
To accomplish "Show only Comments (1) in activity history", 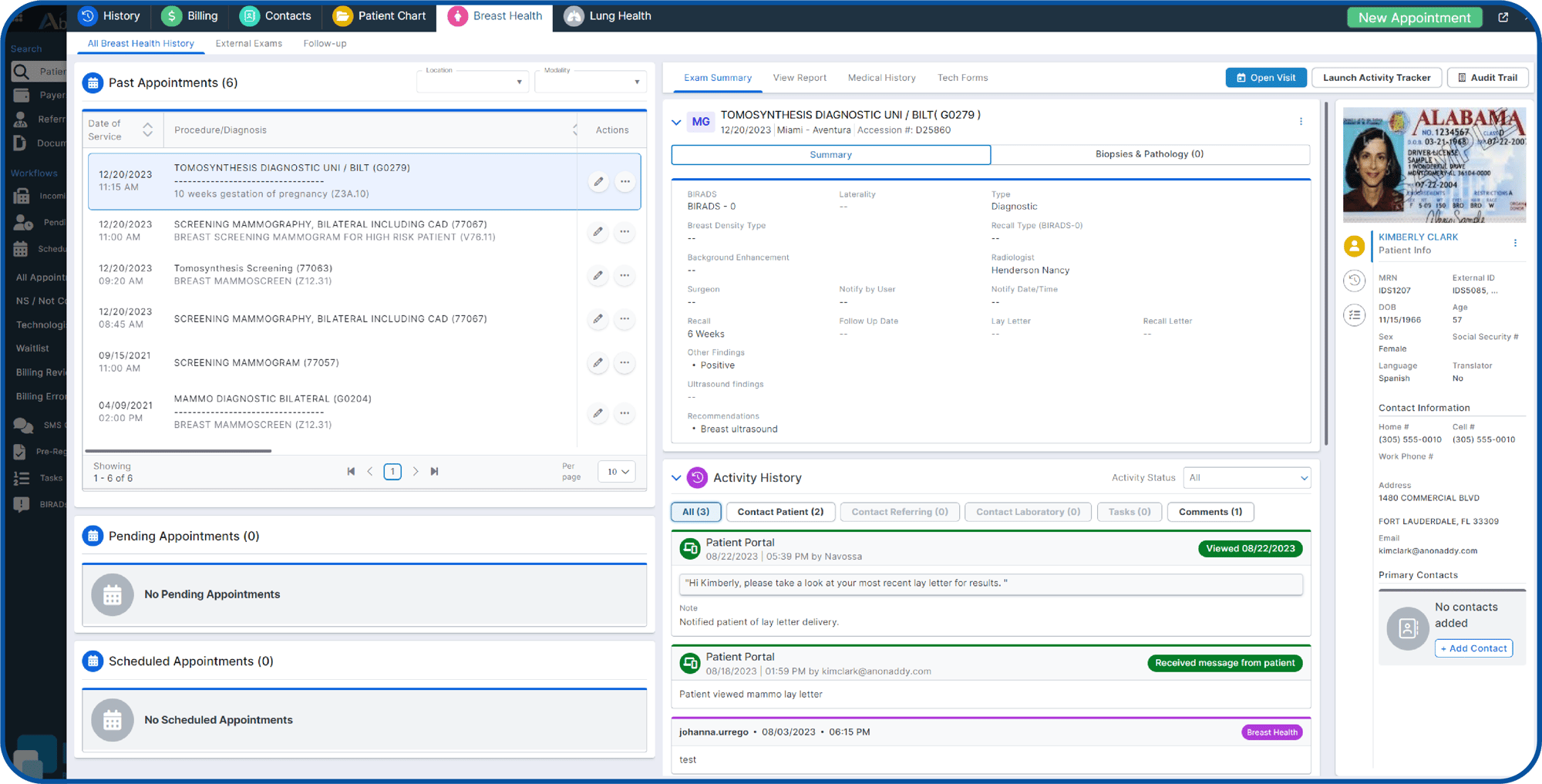I will pyautogui.click(x=1210, y=512).
